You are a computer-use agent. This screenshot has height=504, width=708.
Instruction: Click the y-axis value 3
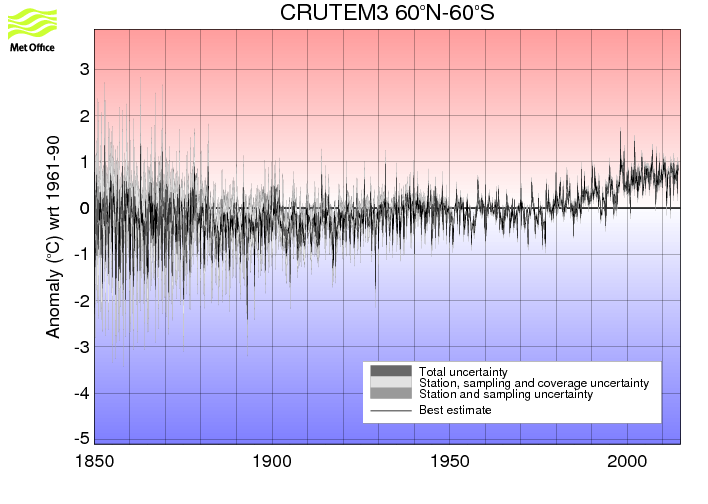pos(84,70)
